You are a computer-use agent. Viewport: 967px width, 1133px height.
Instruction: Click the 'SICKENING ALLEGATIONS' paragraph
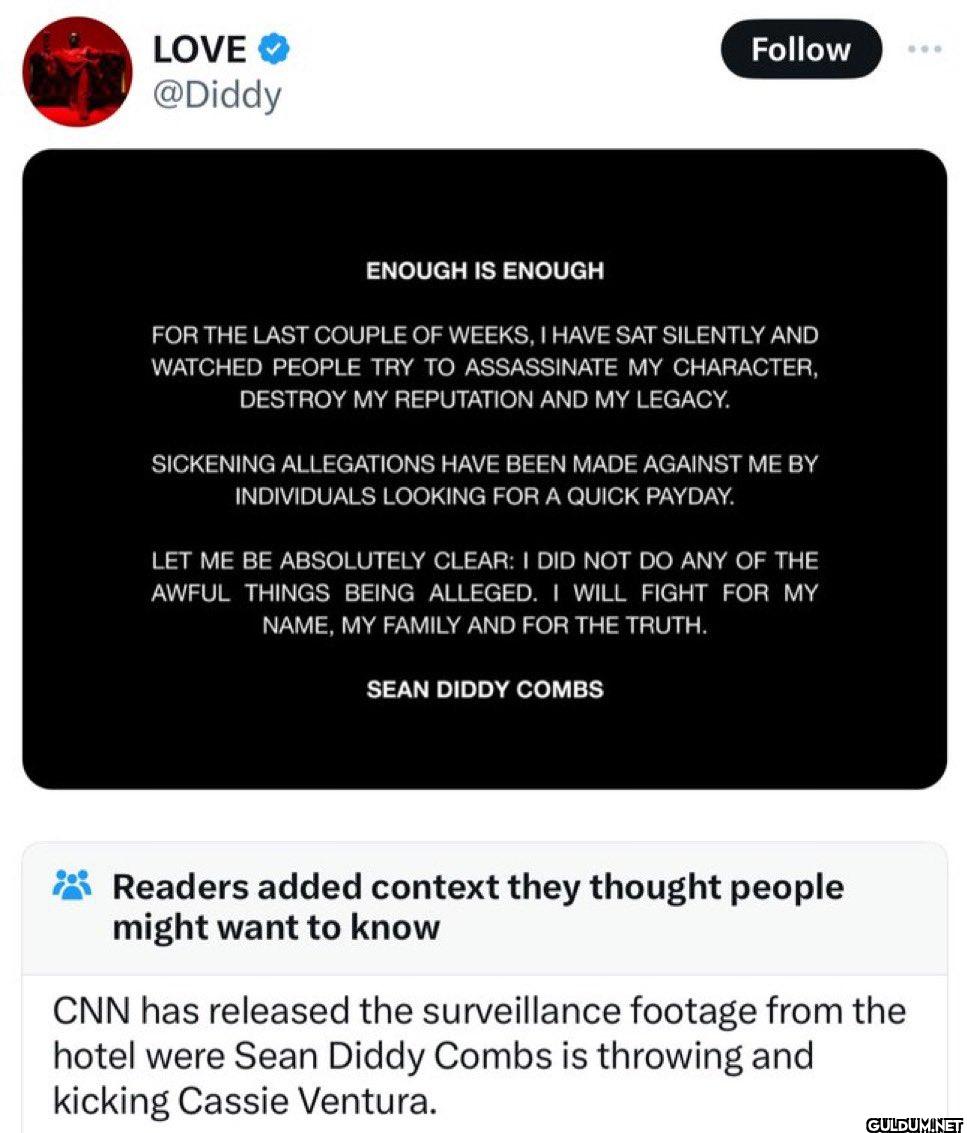point(484,480)
